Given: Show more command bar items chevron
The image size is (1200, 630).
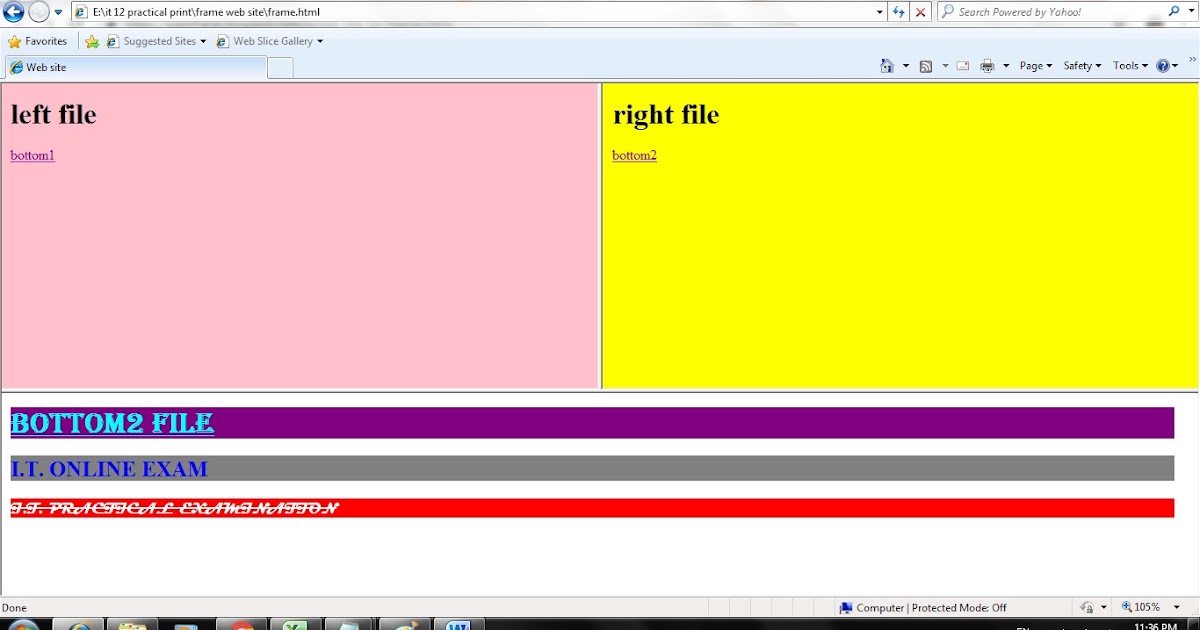Looking at the screenshot, I should click(1192, 60).
